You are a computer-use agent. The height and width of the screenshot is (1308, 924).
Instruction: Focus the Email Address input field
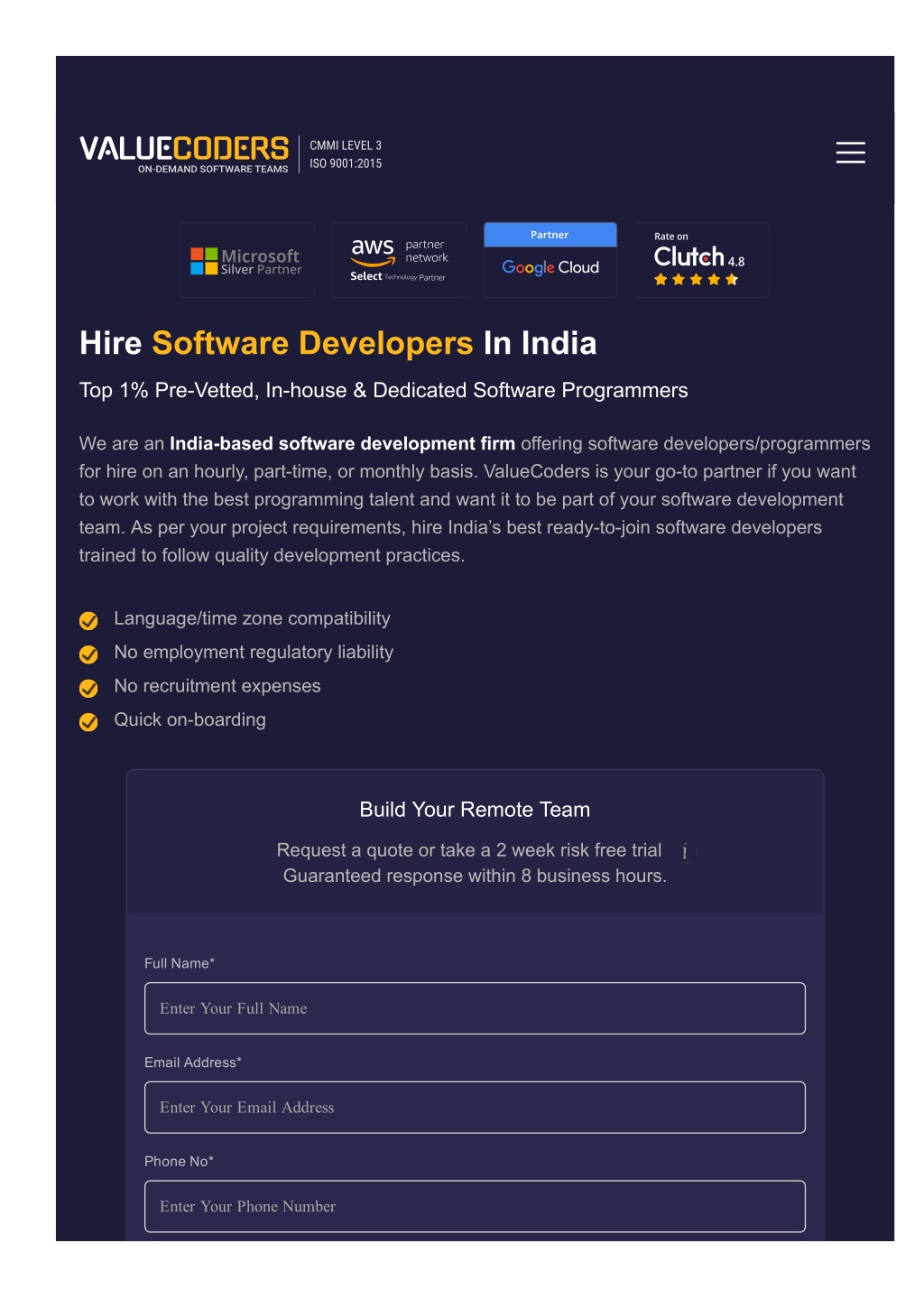point(475,1108)
